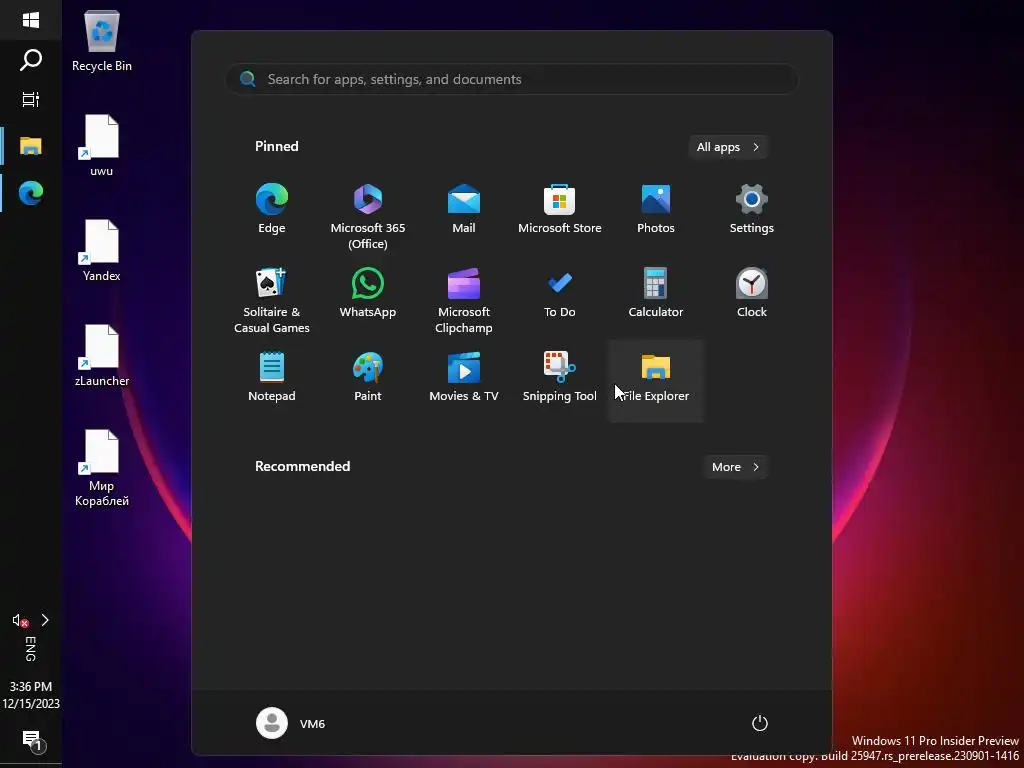Open File Explorer from the taskbar
This screenshot has width=1024, height=768.
click(31, 146)
